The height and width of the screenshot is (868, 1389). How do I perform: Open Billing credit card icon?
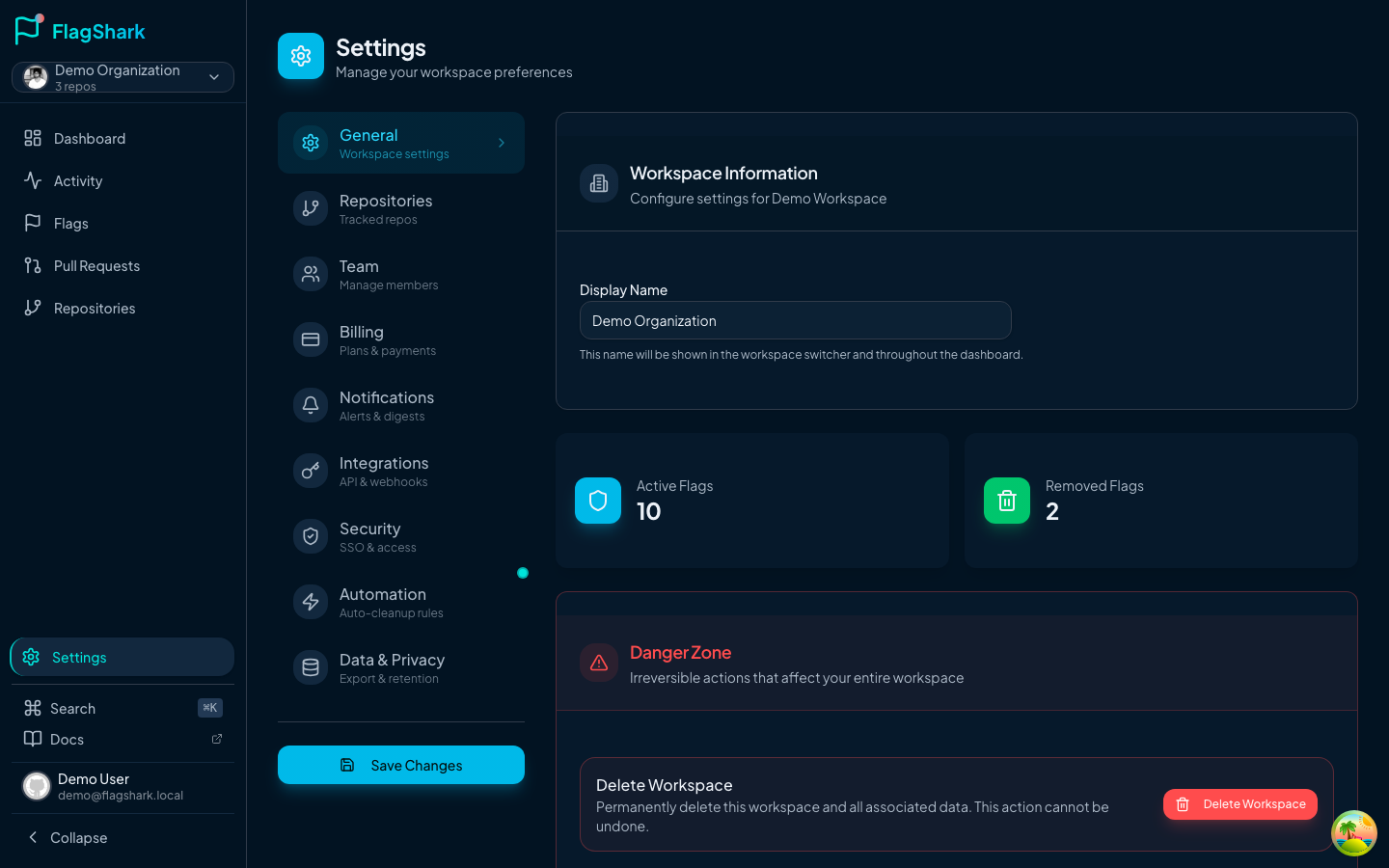[x=311, y=339]
